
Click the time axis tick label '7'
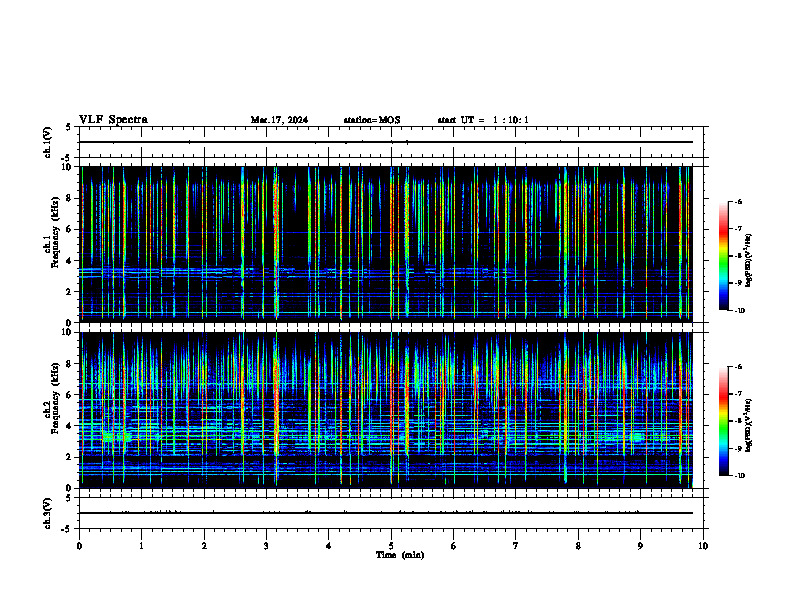516,546
